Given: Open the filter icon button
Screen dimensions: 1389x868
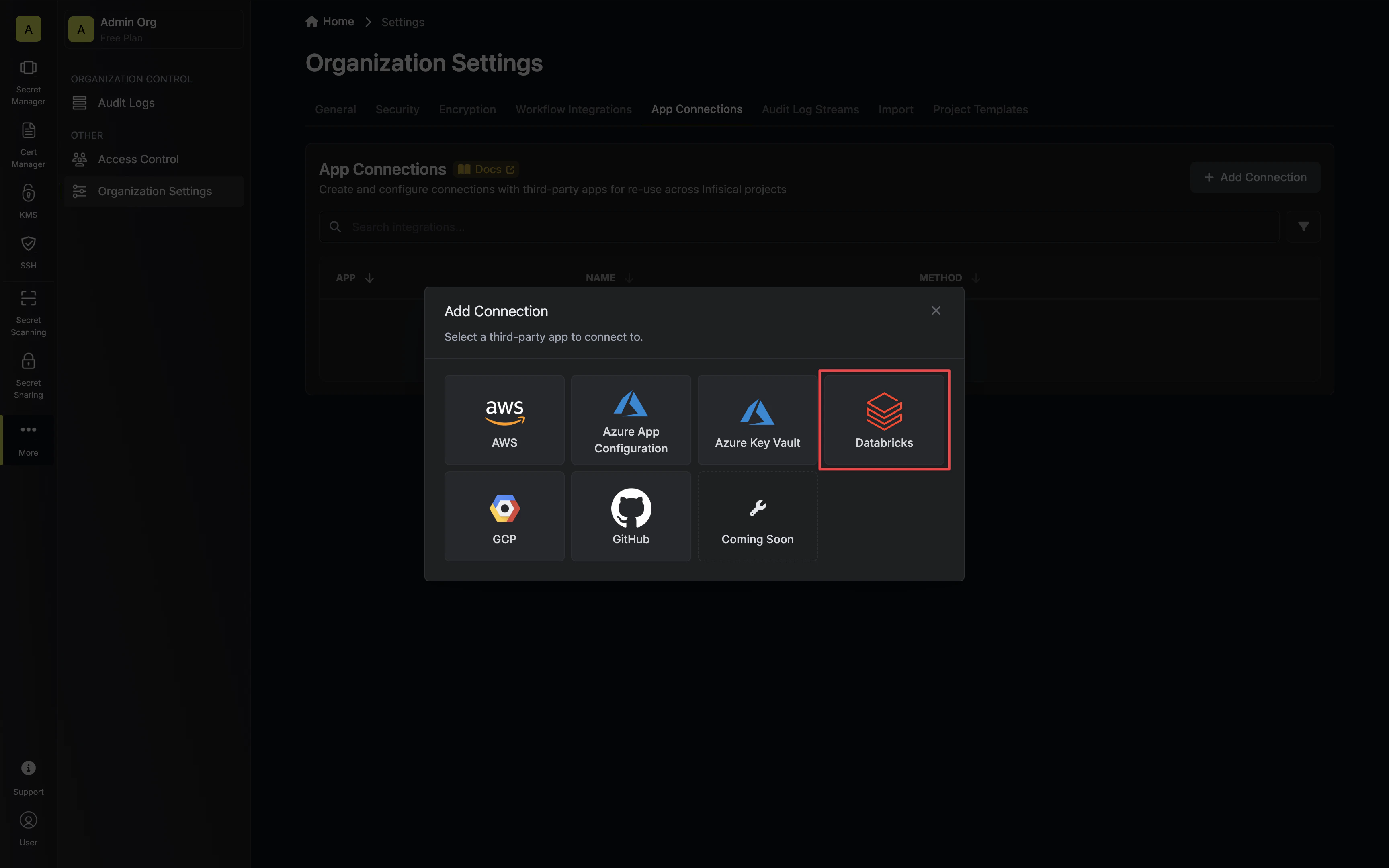Looking at the screenshot, I should point(1303,227).
